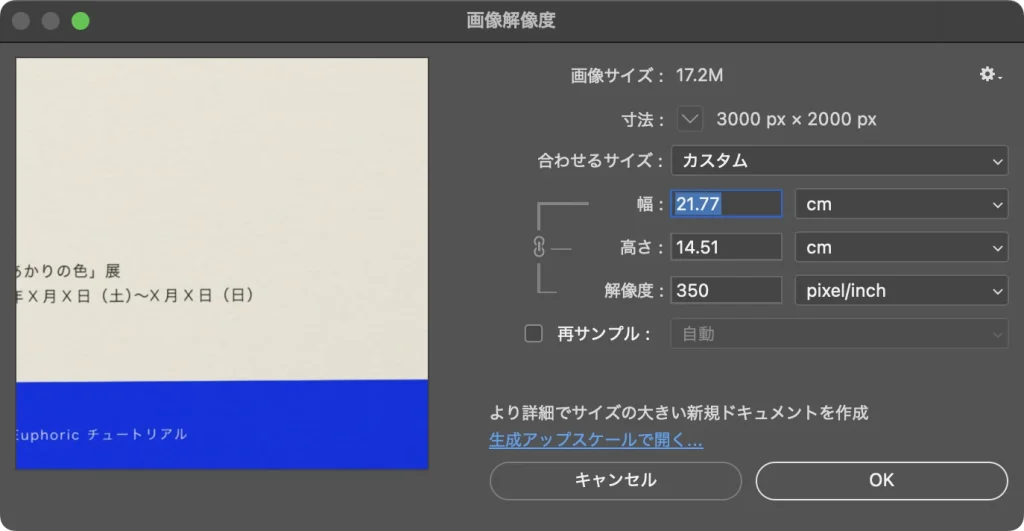The height and width of the screenshot is (531, 1024).
Task: Open the 幅 unit cm dropdown
Action: (x=901, y=204)
